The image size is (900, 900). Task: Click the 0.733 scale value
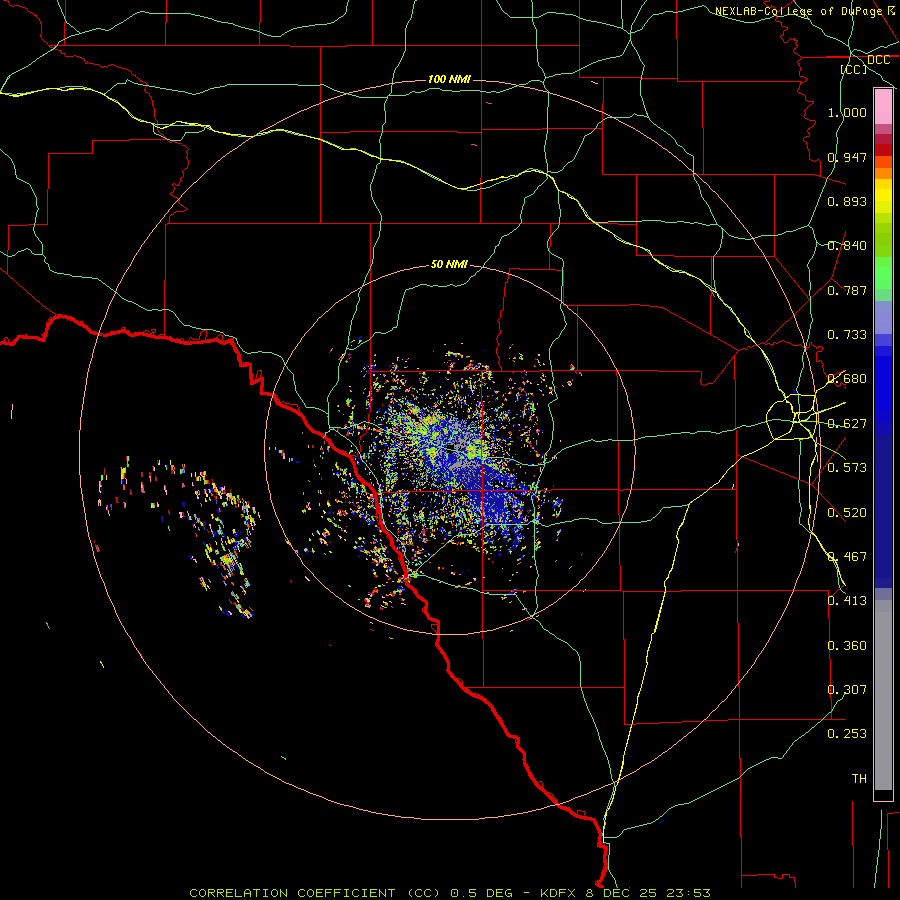tap(847, 335)
